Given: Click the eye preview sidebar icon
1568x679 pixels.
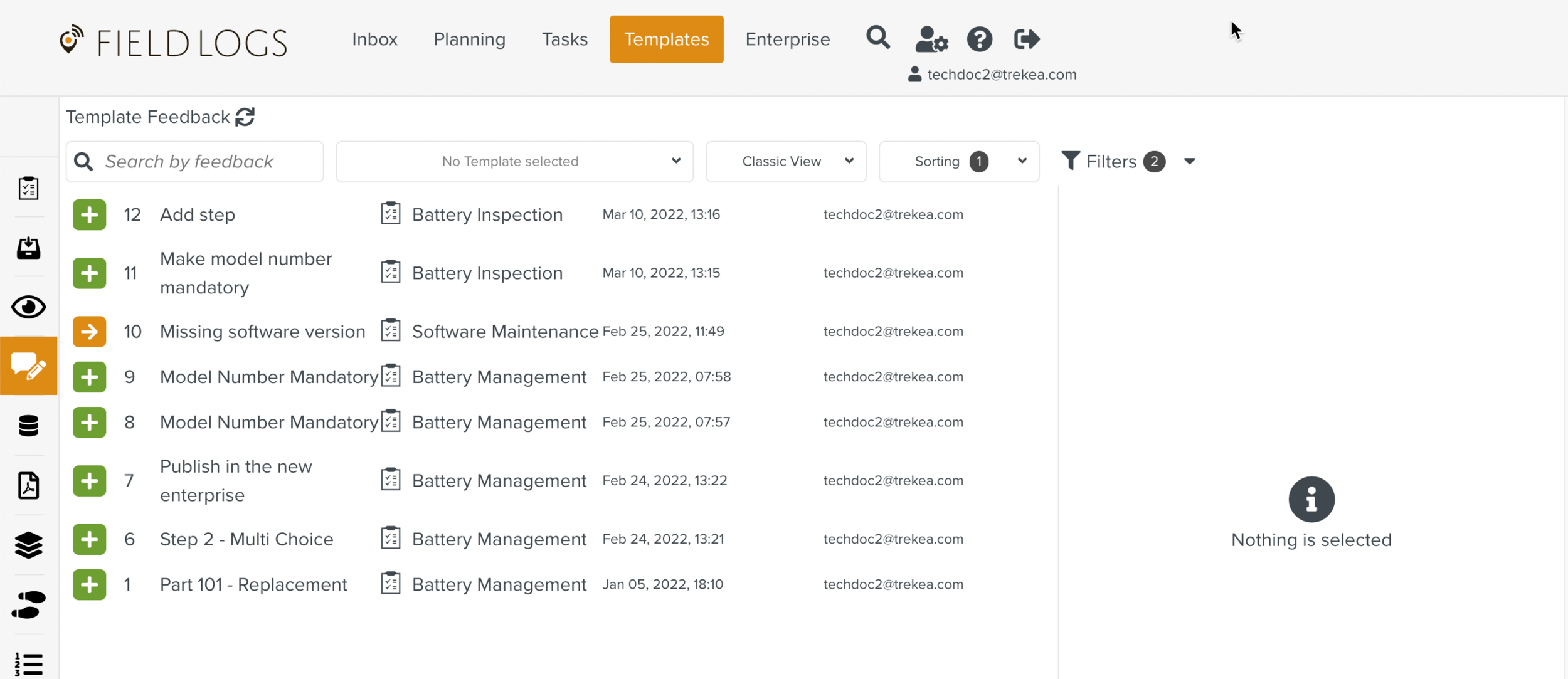Looking at the screenshot, I should coord(28,307).
